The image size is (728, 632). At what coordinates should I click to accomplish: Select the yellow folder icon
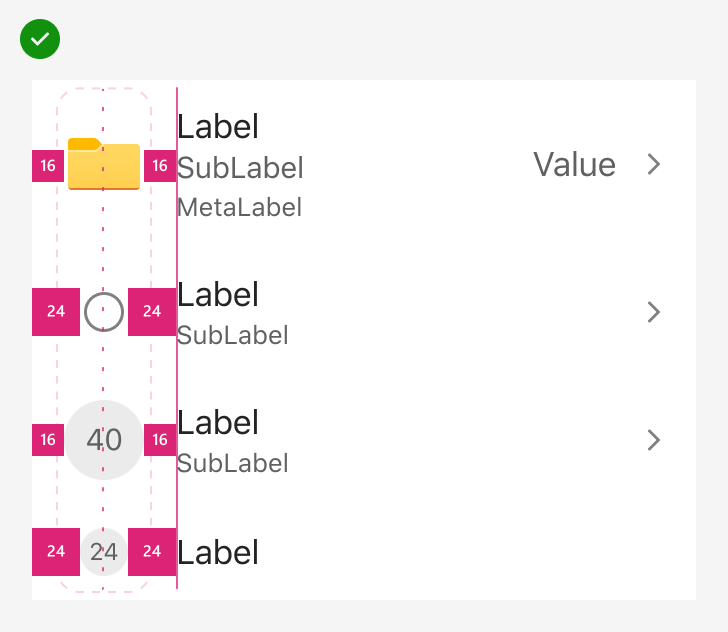[x=104, y=164]
